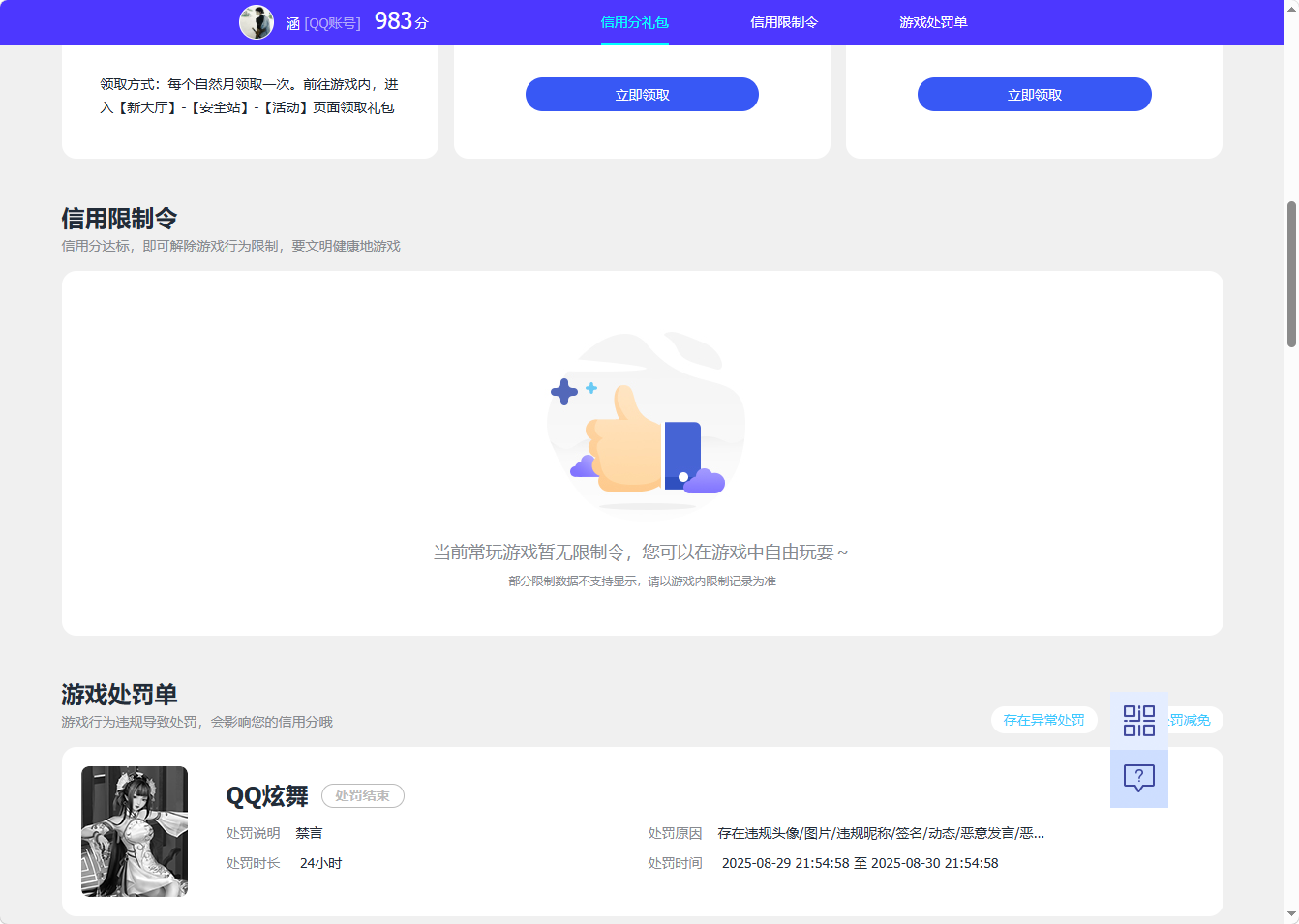Image resolution: width=1299 pixels, height=924 pixels.
Task: Click the 游戏处罚单 section heading
Action: (119, 695)
